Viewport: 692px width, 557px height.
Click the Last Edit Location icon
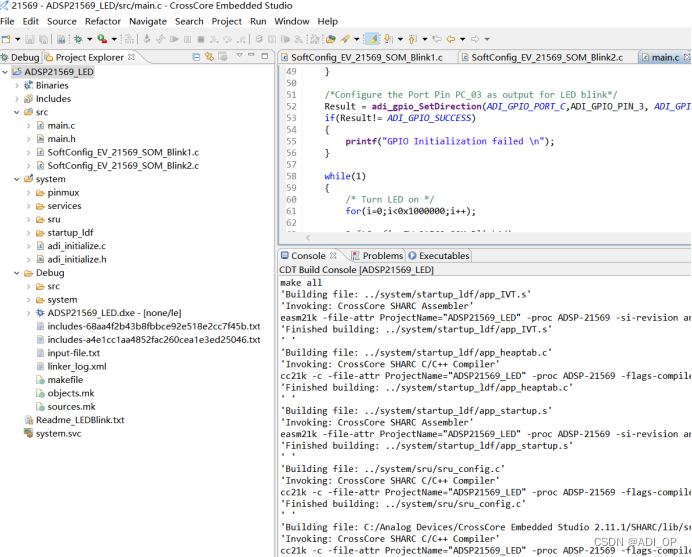437,39
